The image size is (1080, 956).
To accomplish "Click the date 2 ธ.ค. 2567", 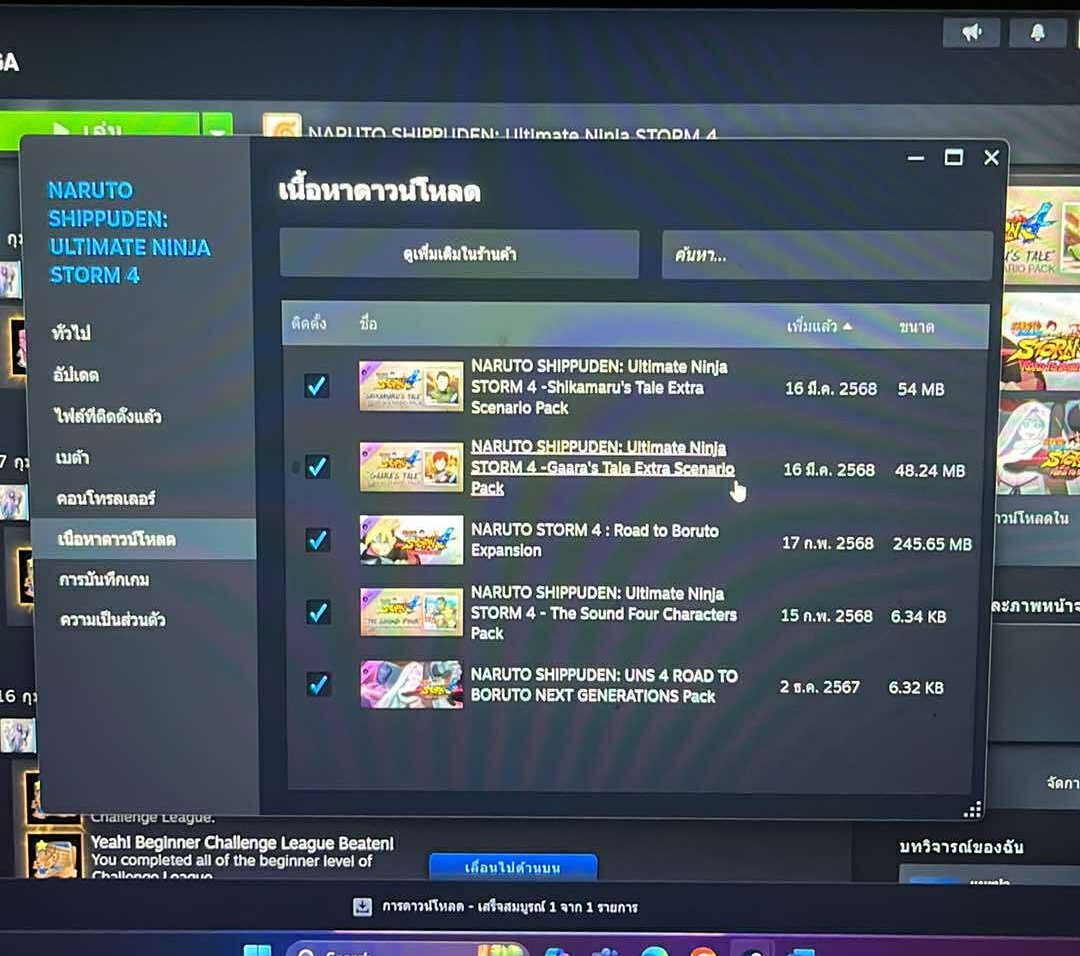I will (x=820, y=687).
